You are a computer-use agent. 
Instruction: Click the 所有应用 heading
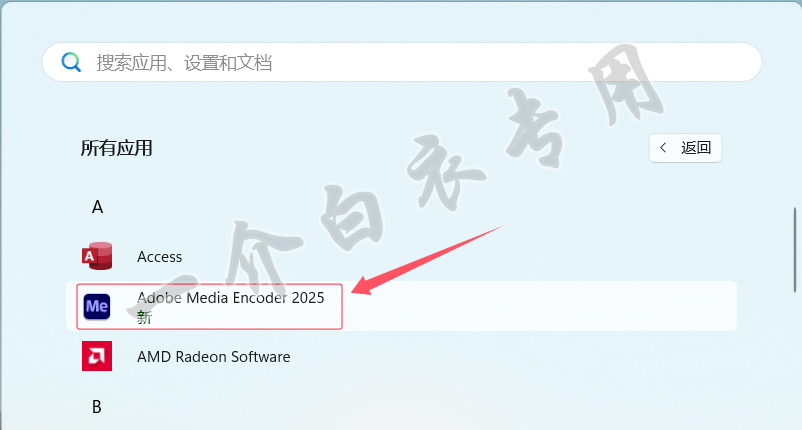[x=116, y=148]
